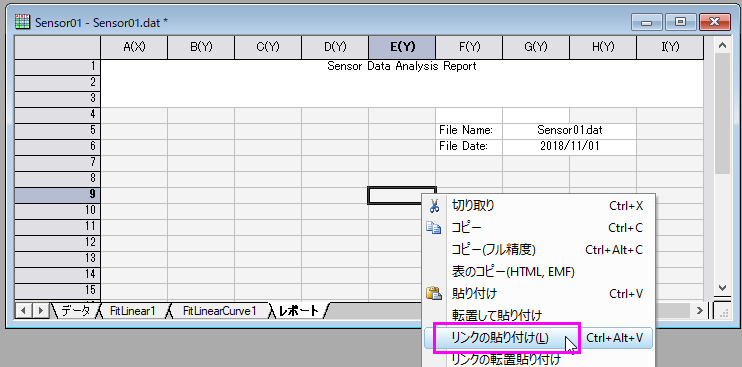
Task: Select 表のコピー(HTML, EMF) entry
Action: click(538, 271)
